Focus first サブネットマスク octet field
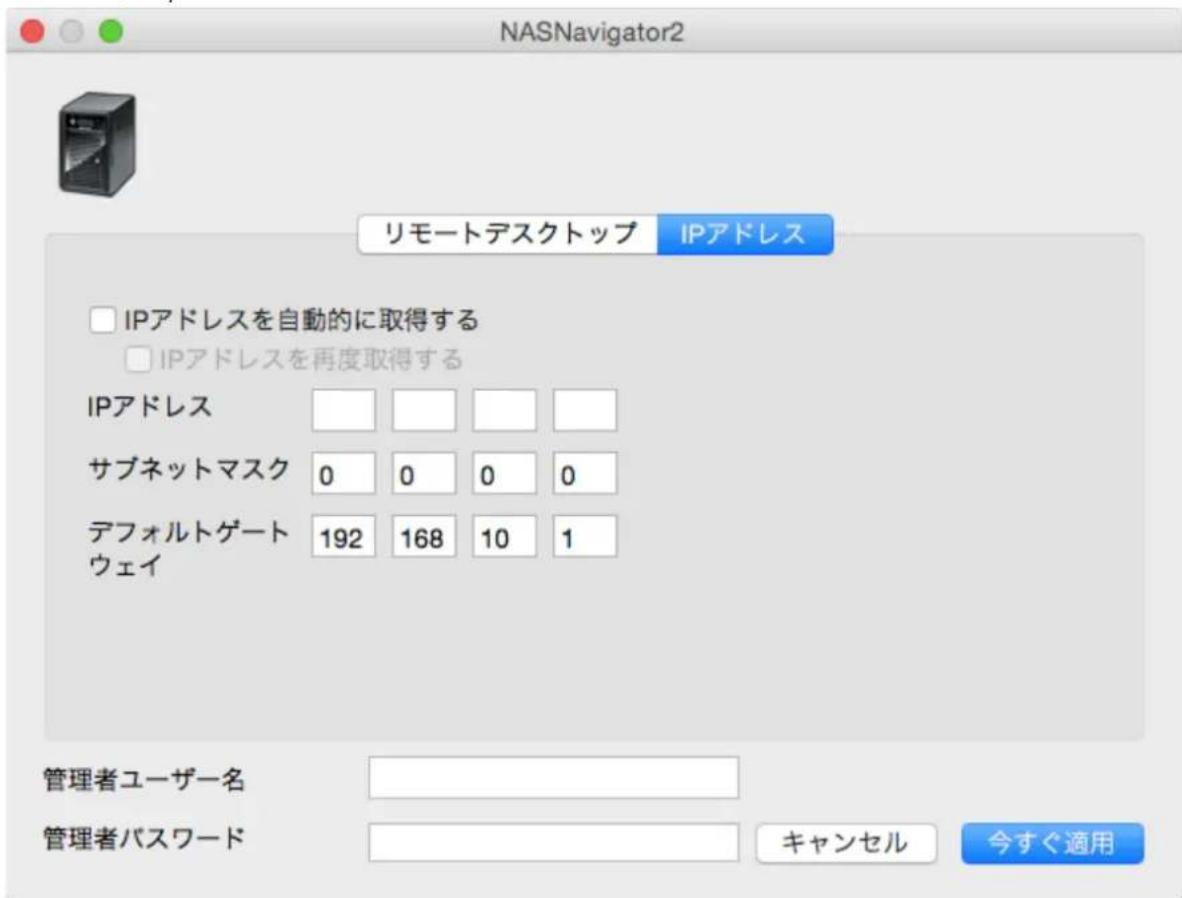This screenshot has height=898, width=1182. pyautogui.click(x=344, y=474)
